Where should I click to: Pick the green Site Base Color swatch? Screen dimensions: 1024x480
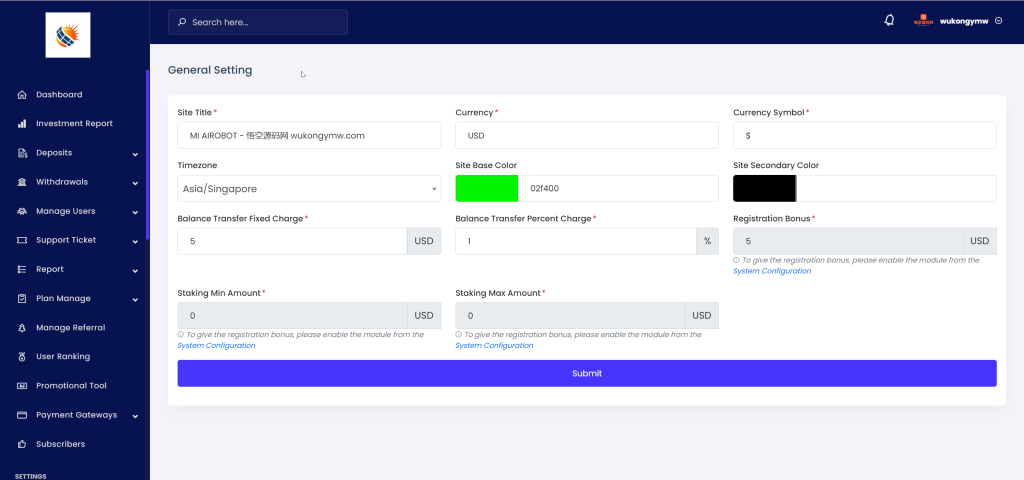coord(487,188)
